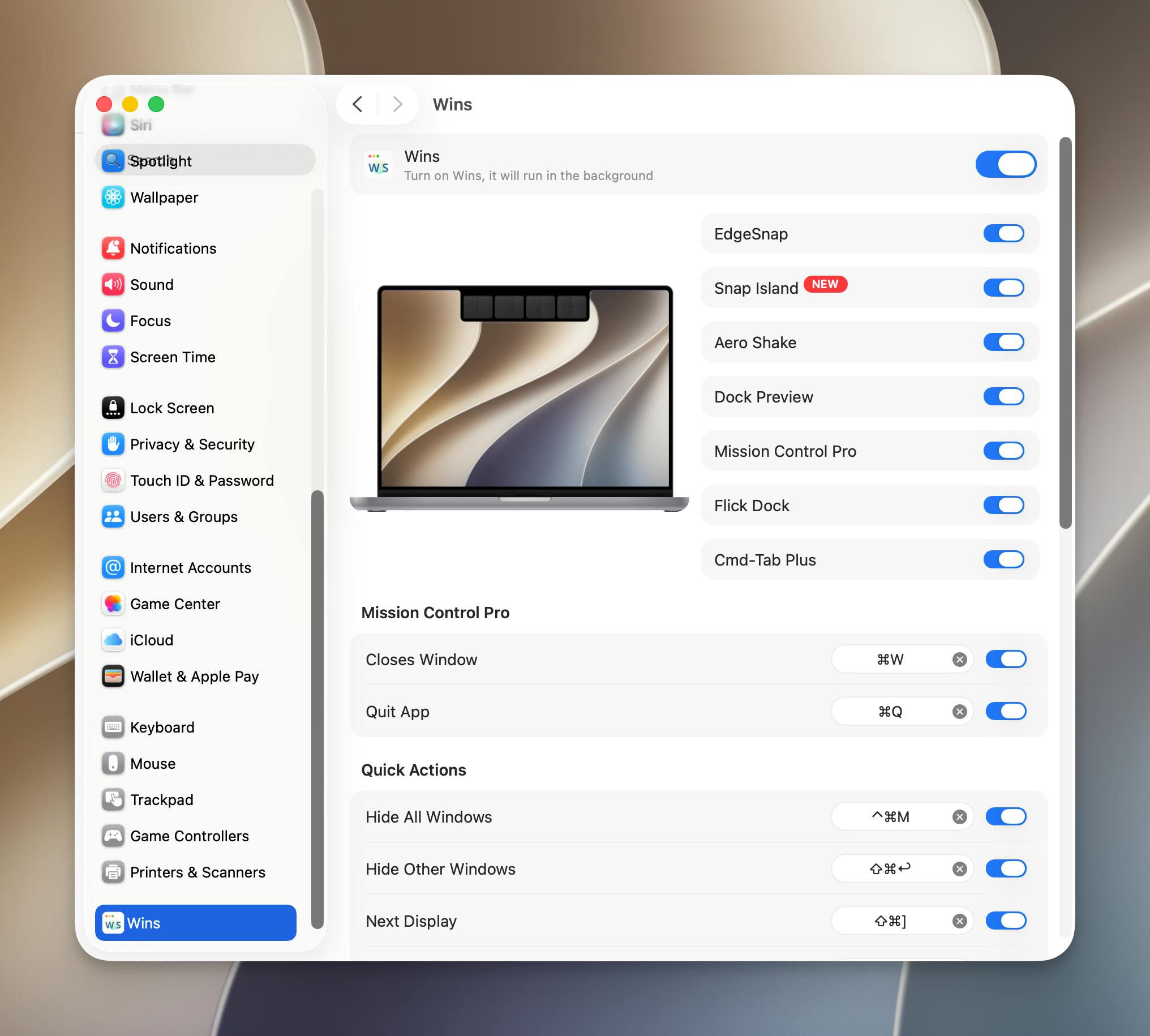Image resolution: width=1150 pixels, height=1036 pixels.
Task: Open Privacy & Security hand icon
Action: pyautogui.click(x=113, y=444)
